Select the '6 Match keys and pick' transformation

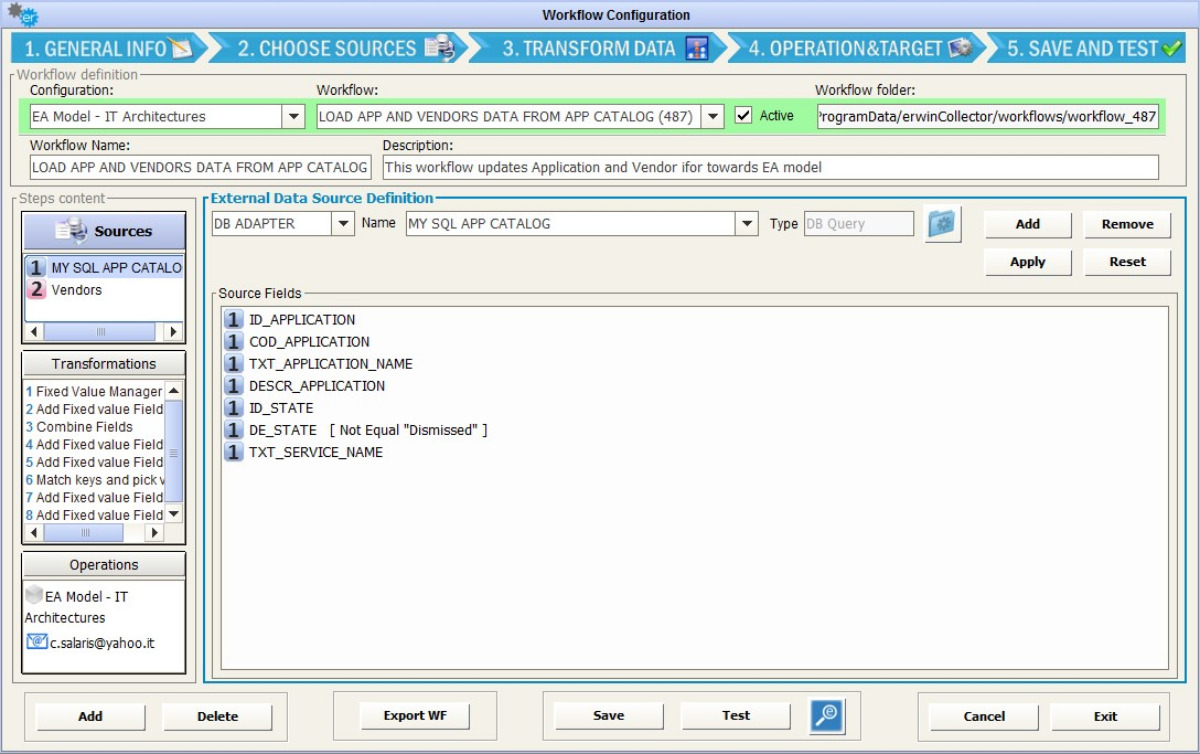[x=94, y=480]
